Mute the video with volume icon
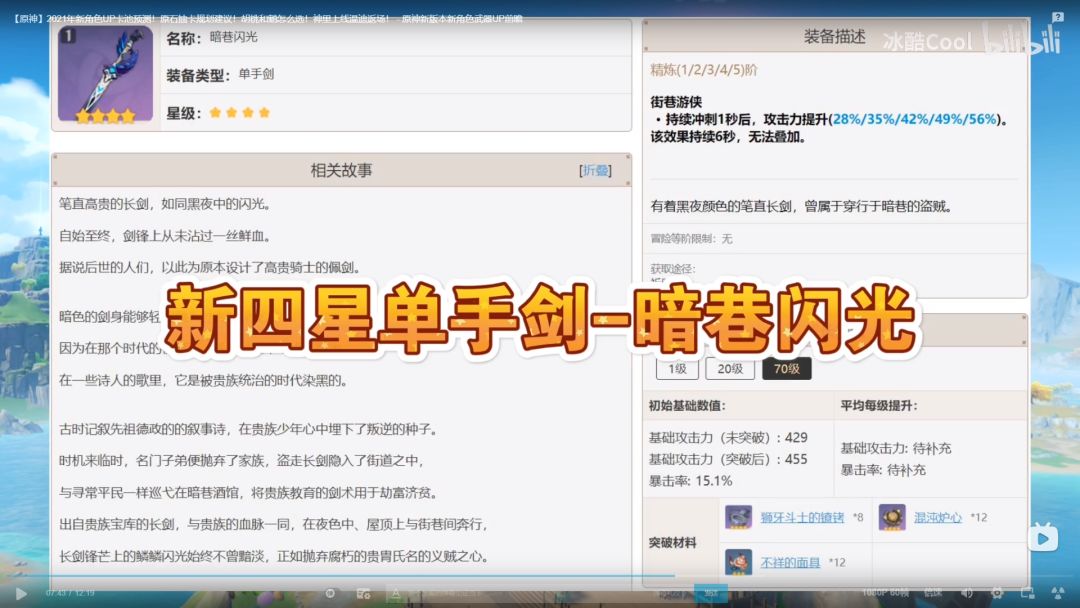Image resolution: width=1080 pixels, height=608 pixels. 968,593
